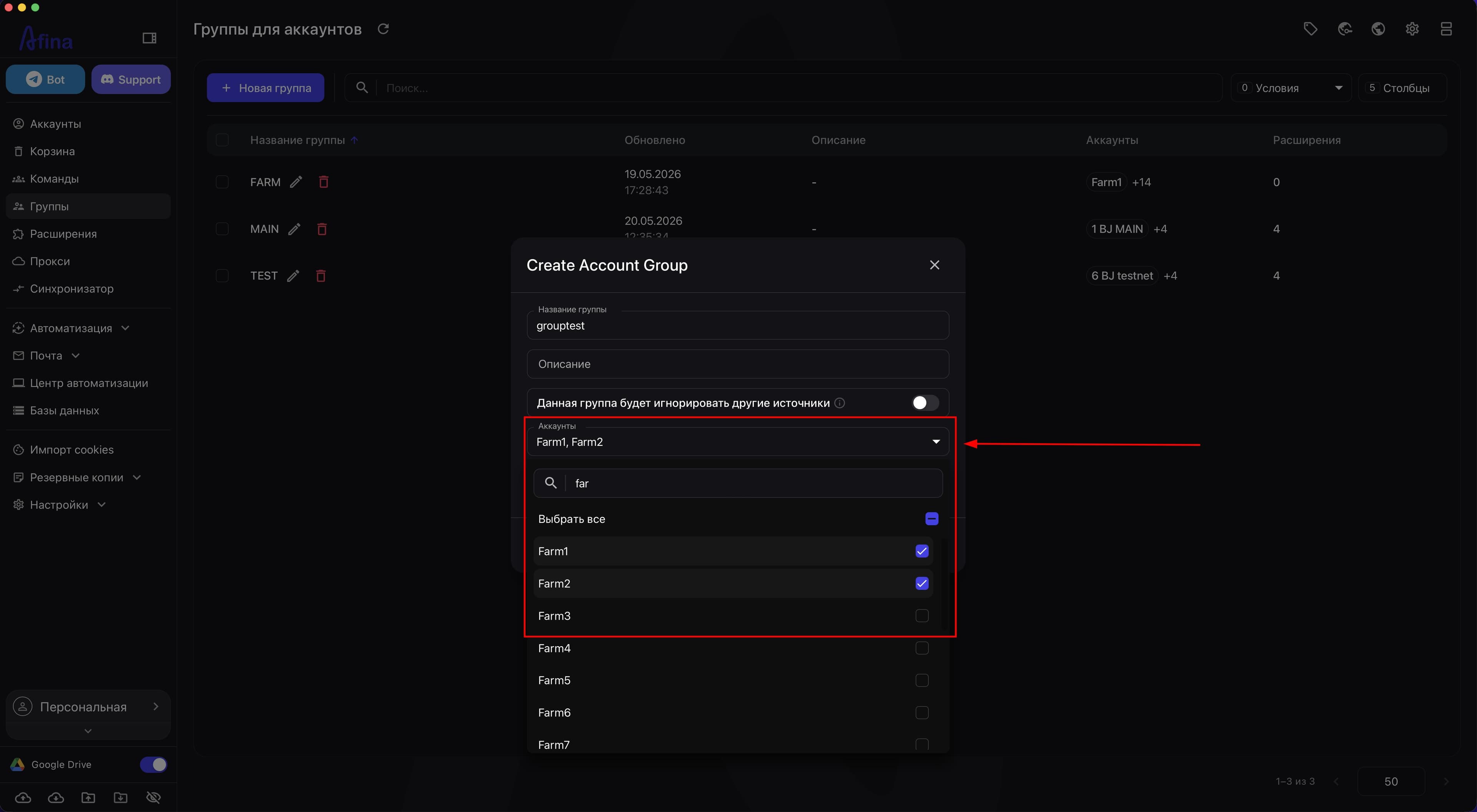Click the cloud upload icon at bottom left

point(23,797)
